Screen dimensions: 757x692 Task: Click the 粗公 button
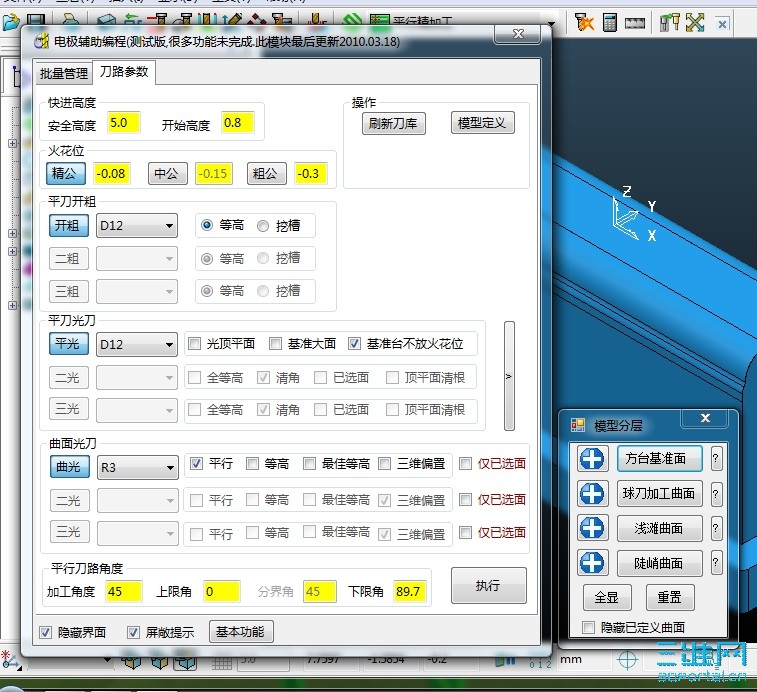click(x=267, y=173)
